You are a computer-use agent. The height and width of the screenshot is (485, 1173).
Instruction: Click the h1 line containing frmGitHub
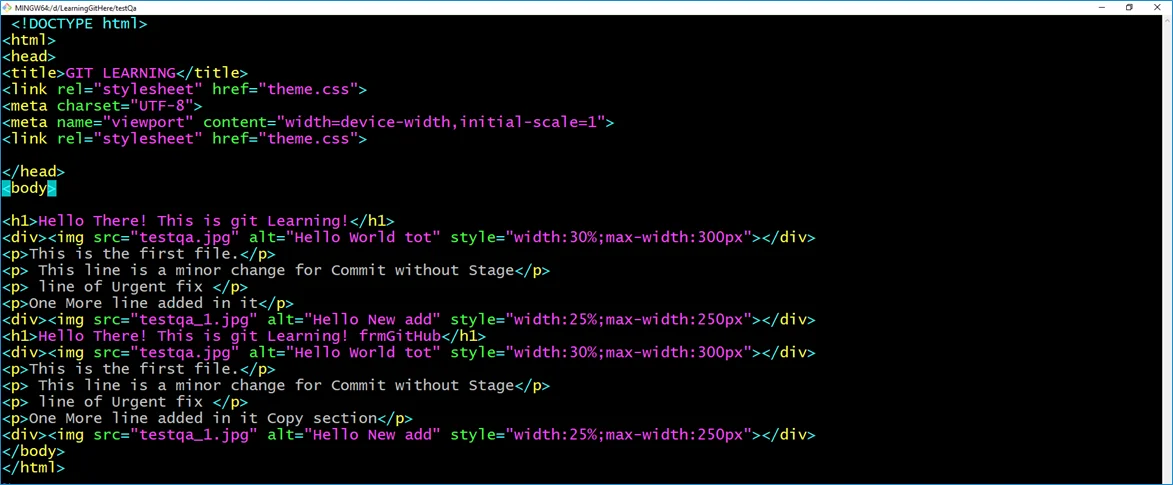click(243, 336)
